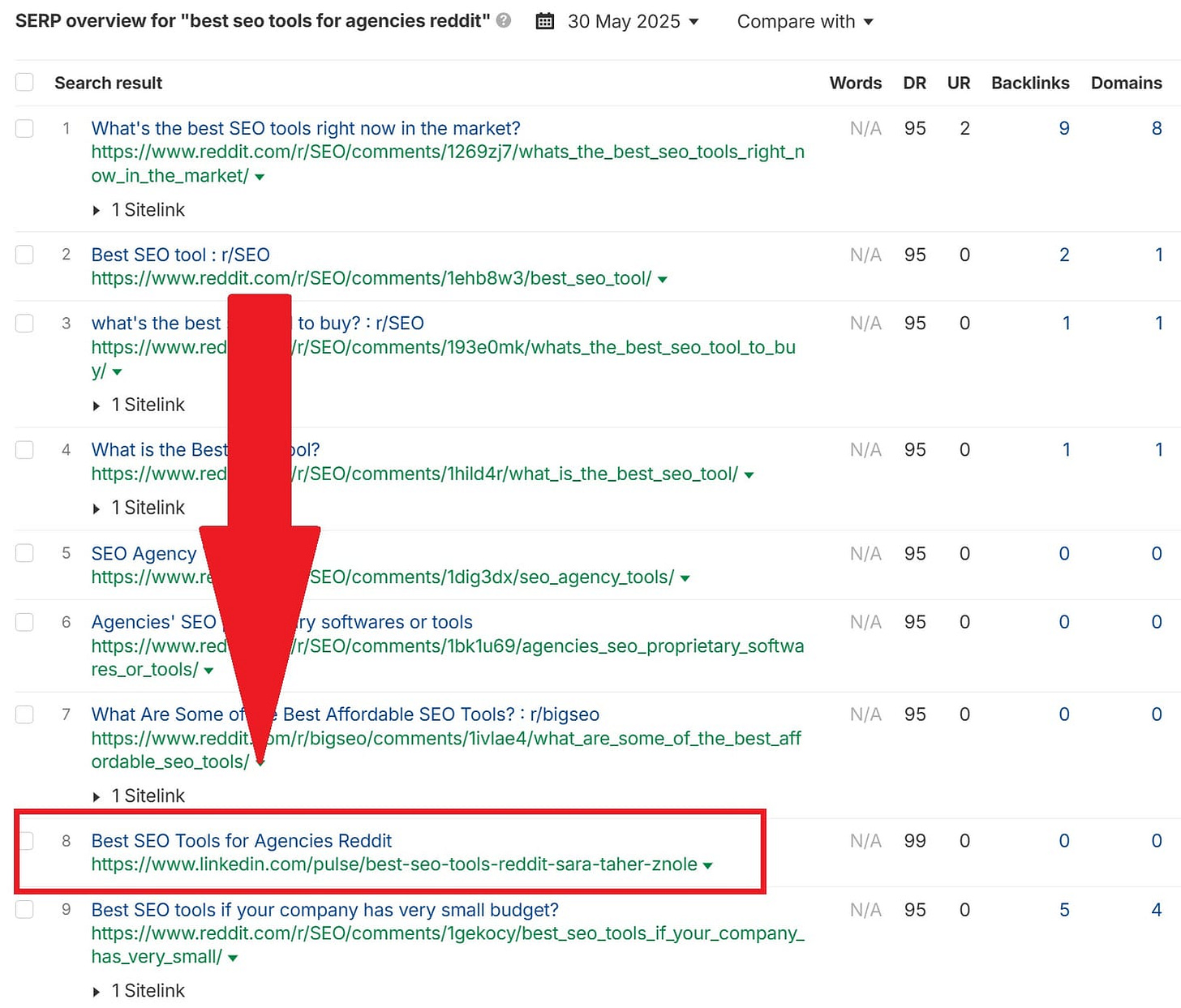Expand the sitelink arrow under result 3

tap(97, 405)
